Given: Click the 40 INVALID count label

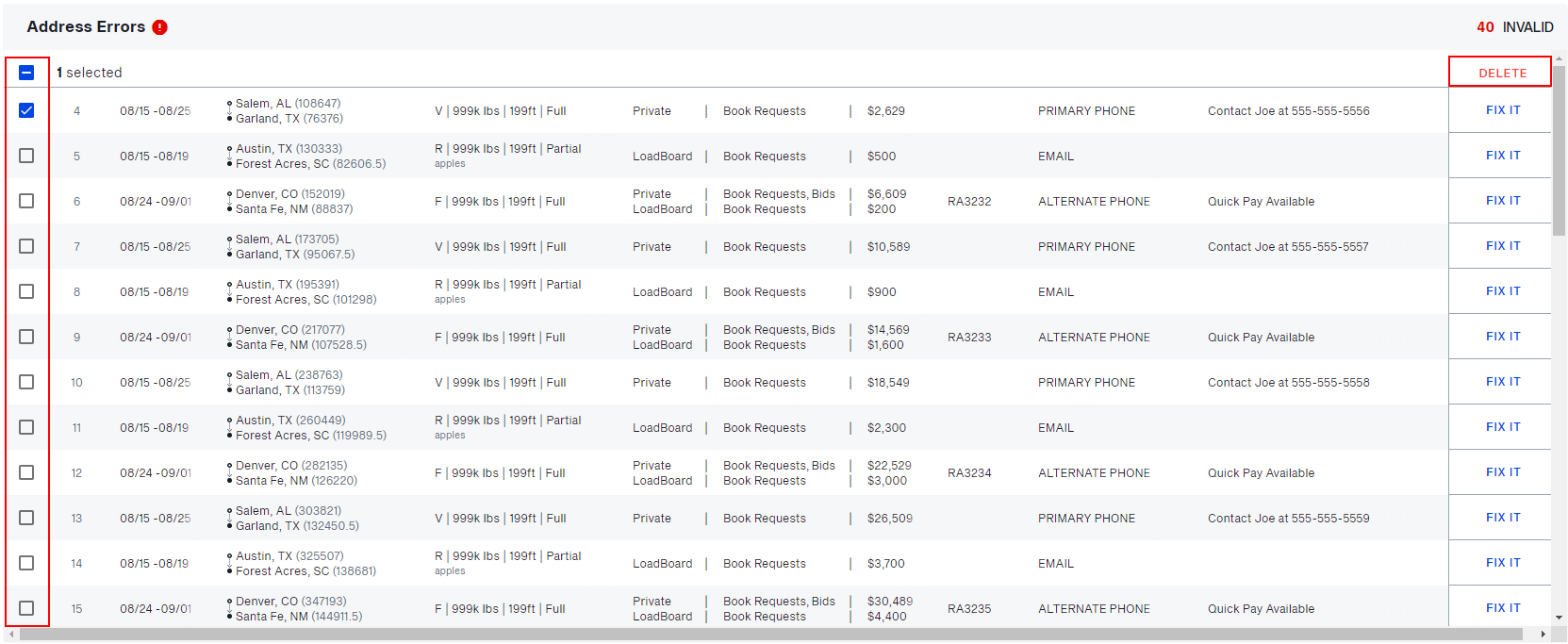Looking at the screenshot, I should (1514, 27).
